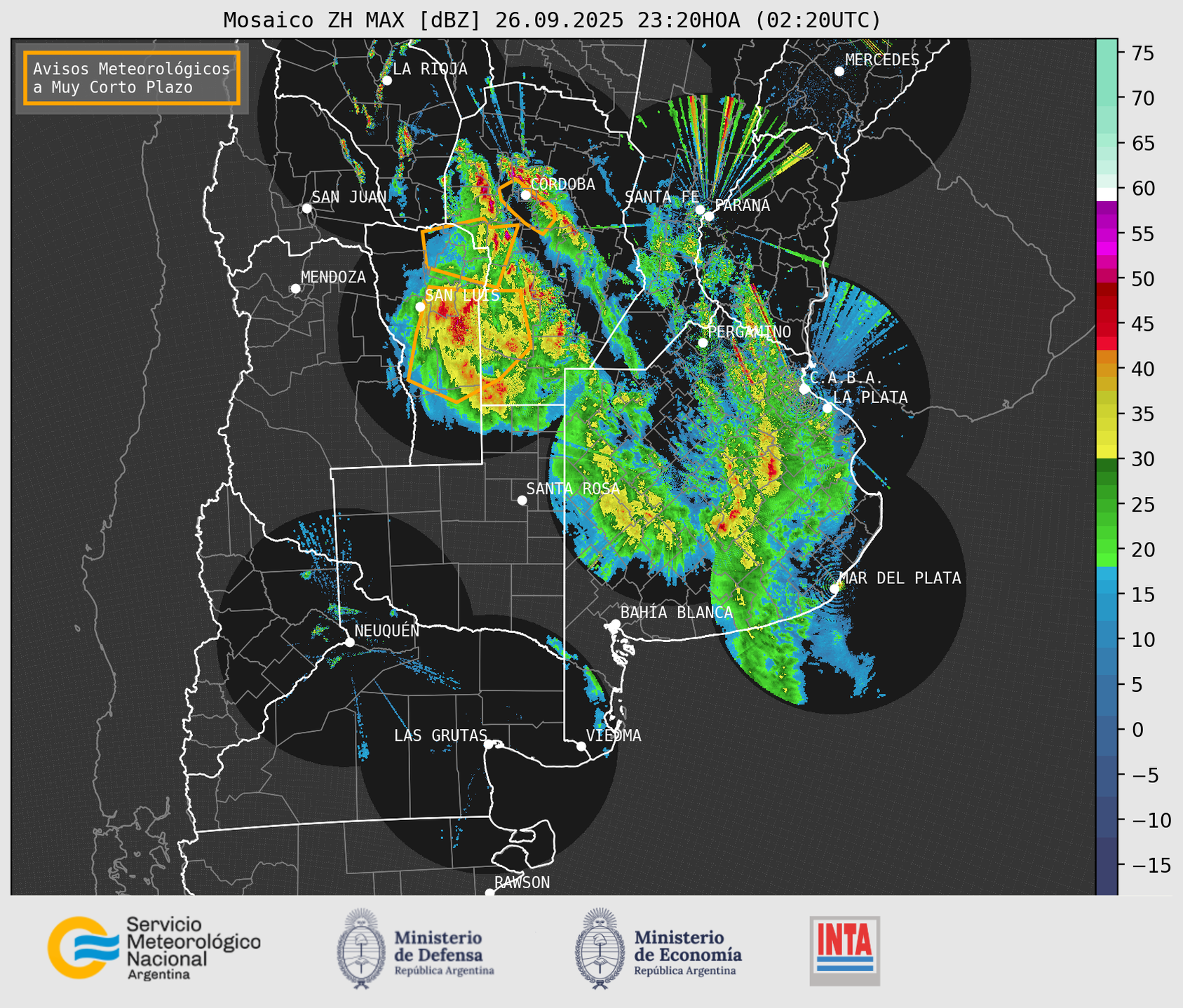
Task: Click the SANTA FE city label
Action: pos(662,197)
